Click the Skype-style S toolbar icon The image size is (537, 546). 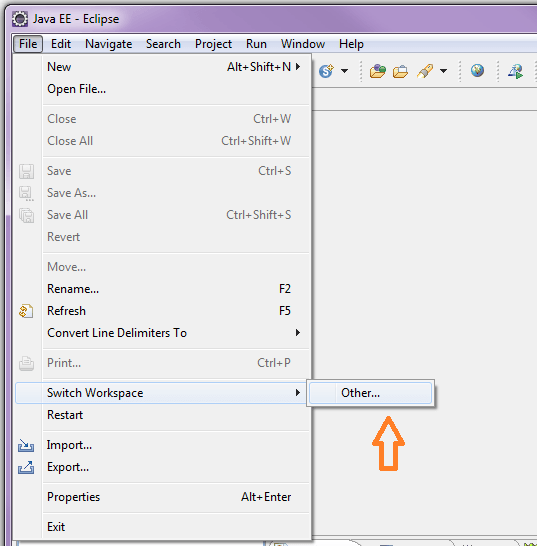326,71
